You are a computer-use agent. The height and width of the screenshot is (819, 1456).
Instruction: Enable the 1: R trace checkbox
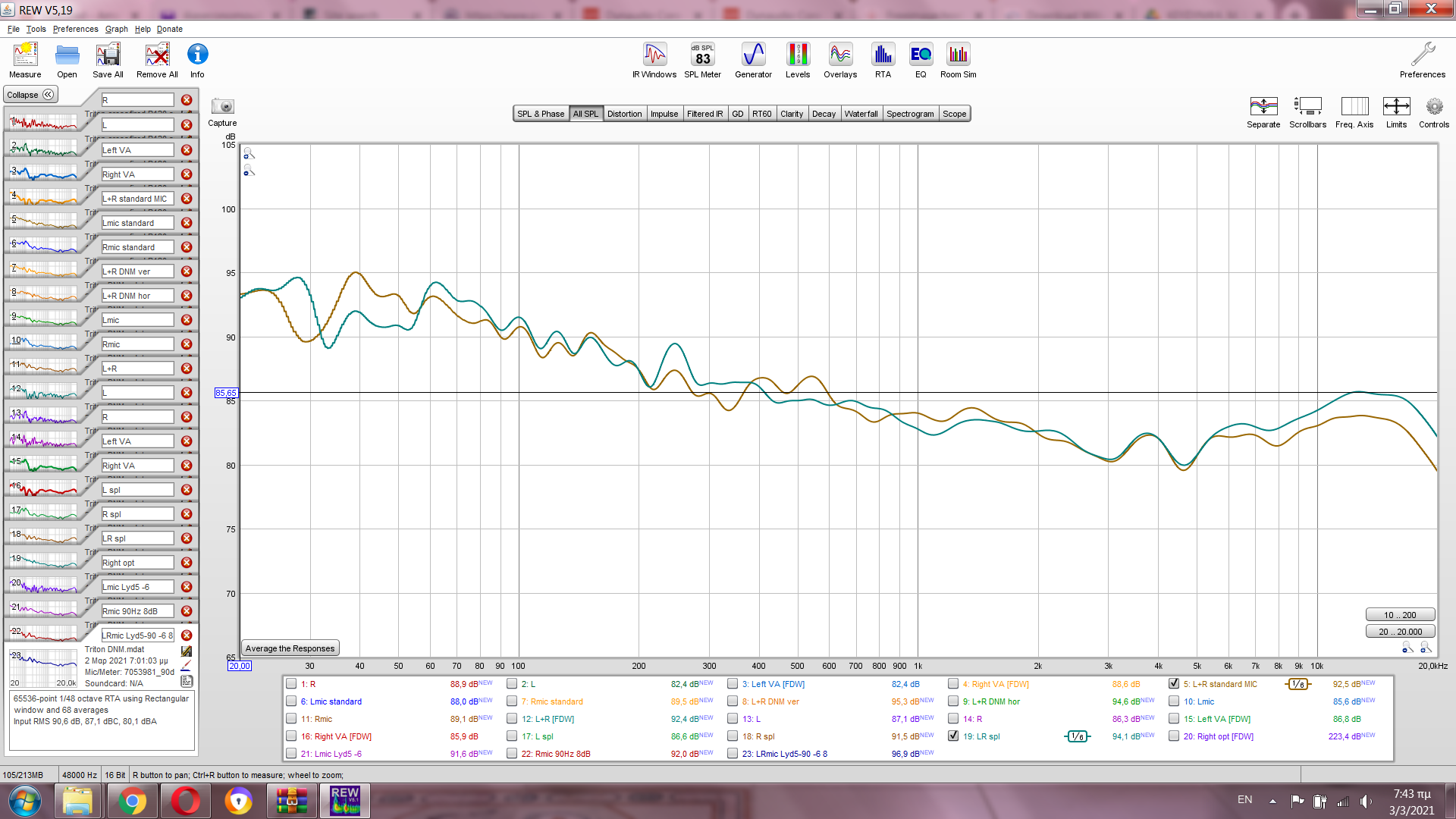tap(291, 683)
